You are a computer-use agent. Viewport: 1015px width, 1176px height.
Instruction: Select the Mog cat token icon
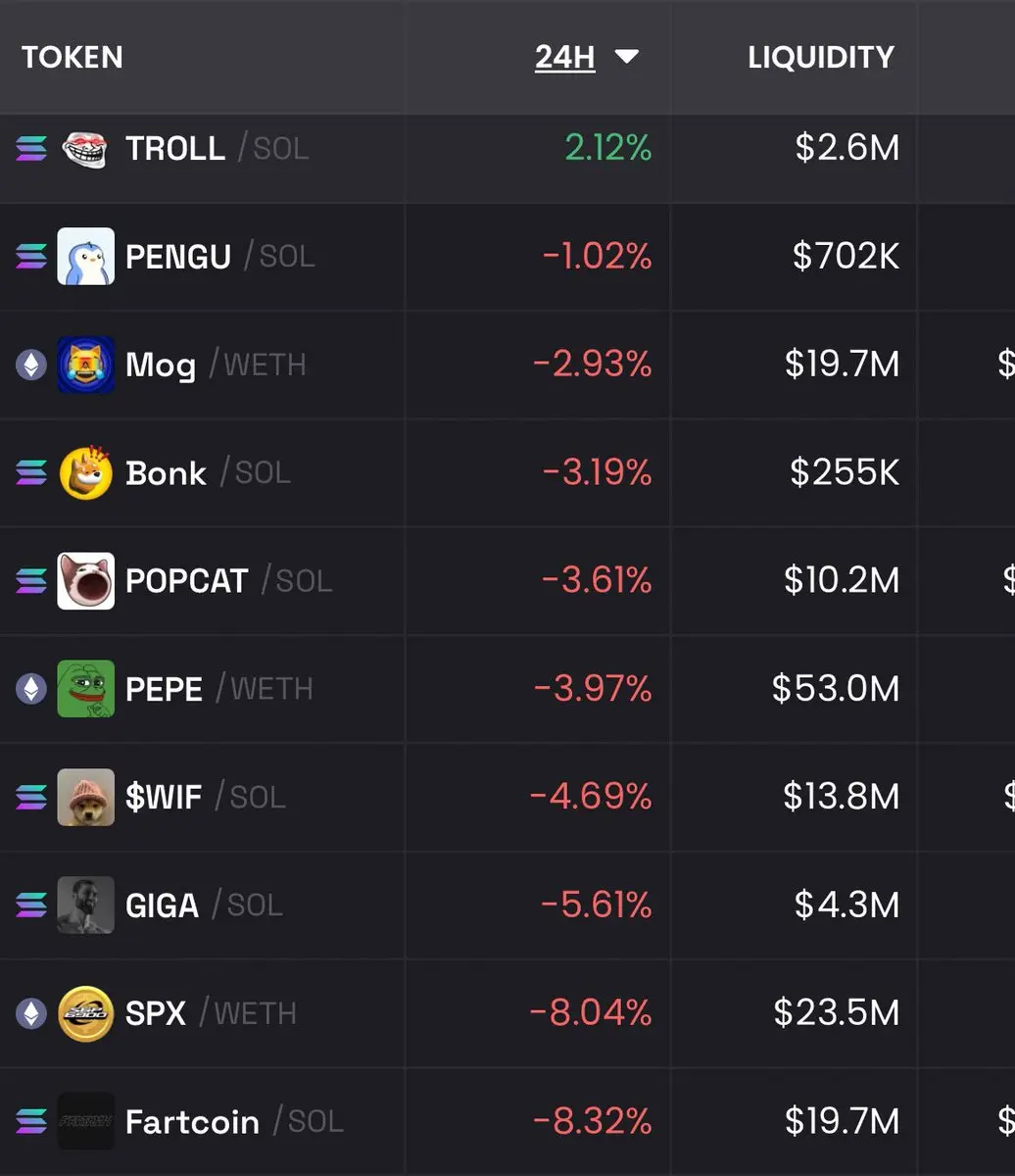(85, 365)
